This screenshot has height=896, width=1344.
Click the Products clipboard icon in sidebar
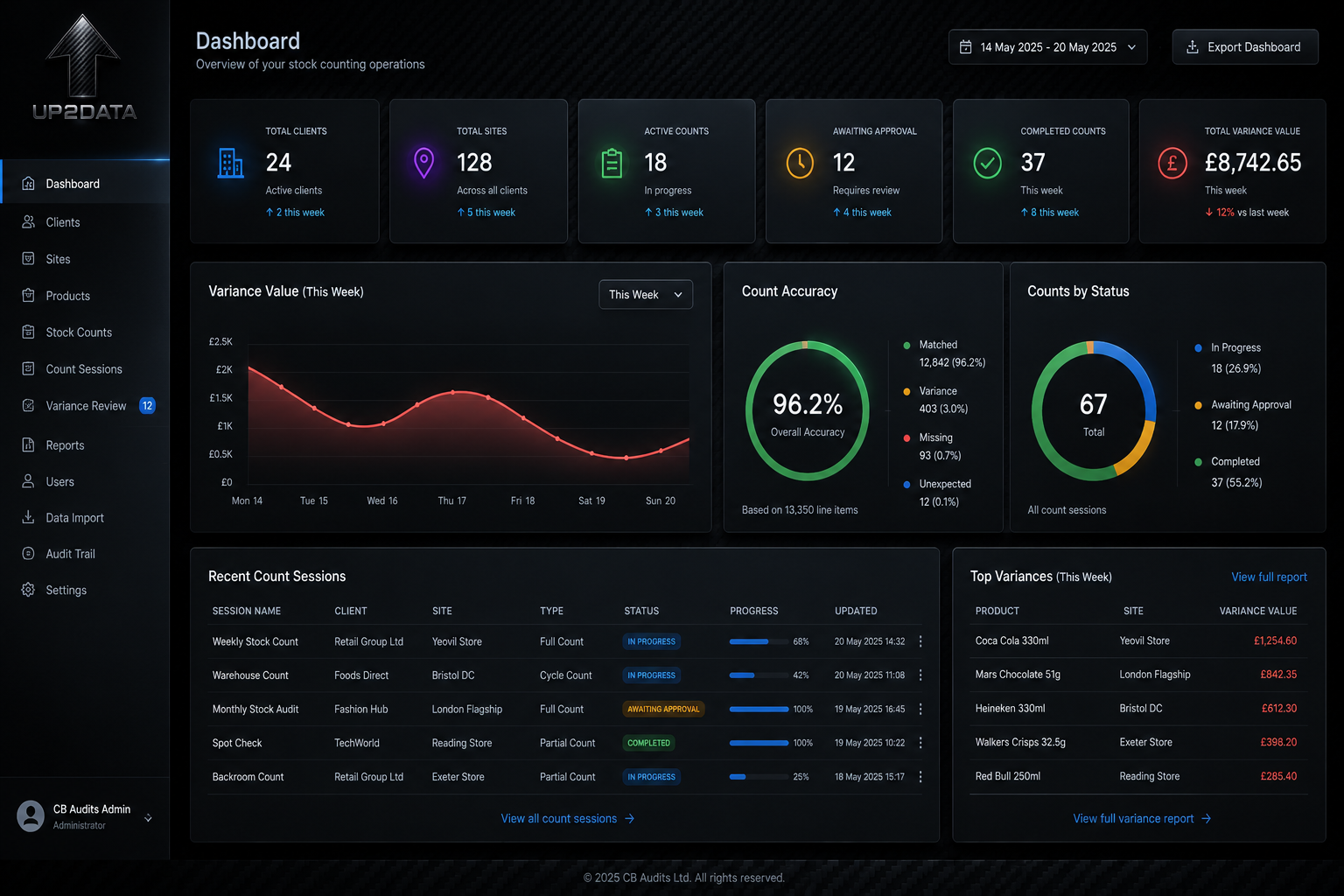(x=28, y=296)
